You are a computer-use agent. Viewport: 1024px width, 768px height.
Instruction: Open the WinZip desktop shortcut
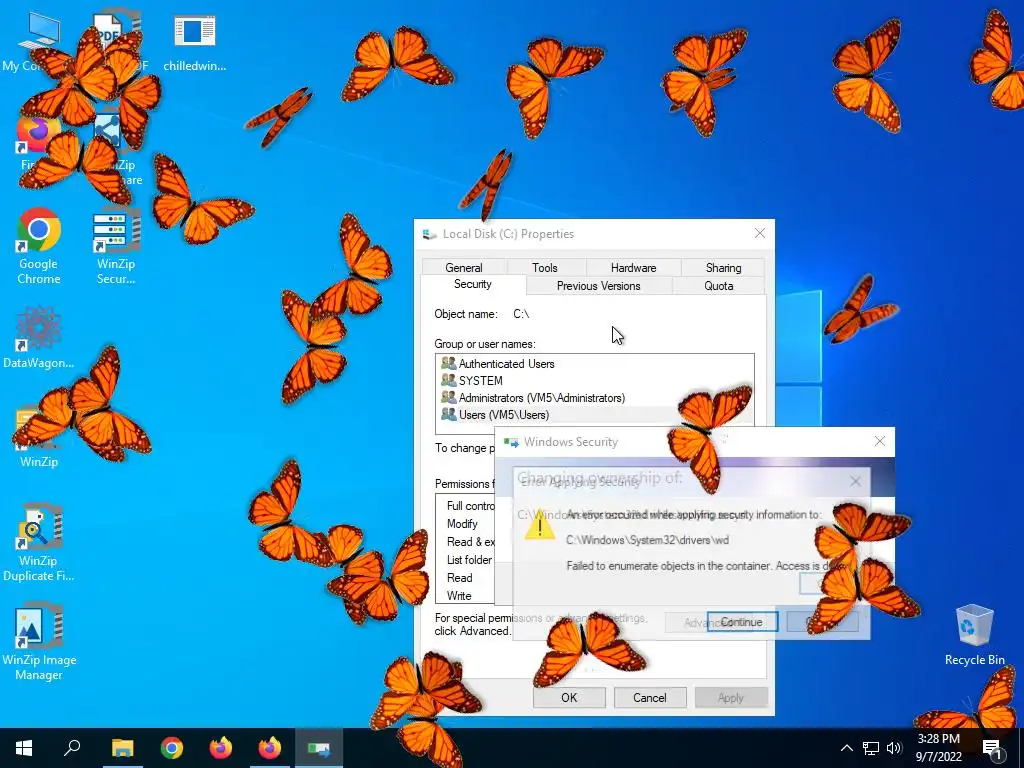pyautogui.click(x=39, y=437)
